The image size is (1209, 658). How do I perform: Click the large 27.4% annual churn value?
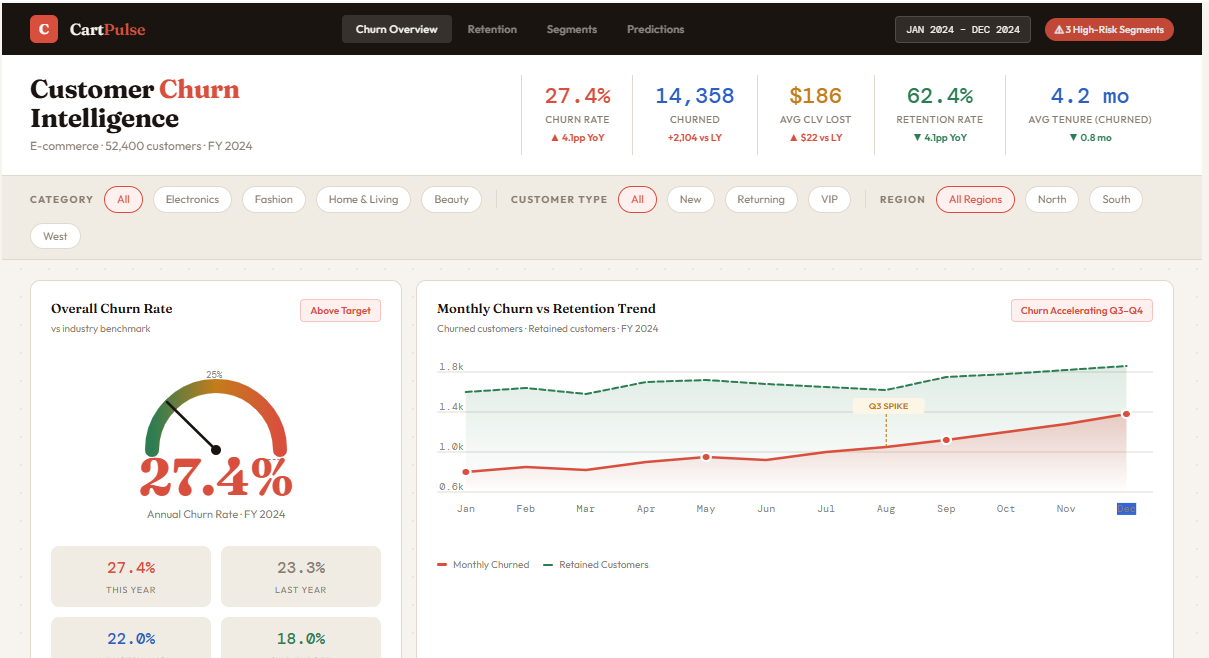216,478
